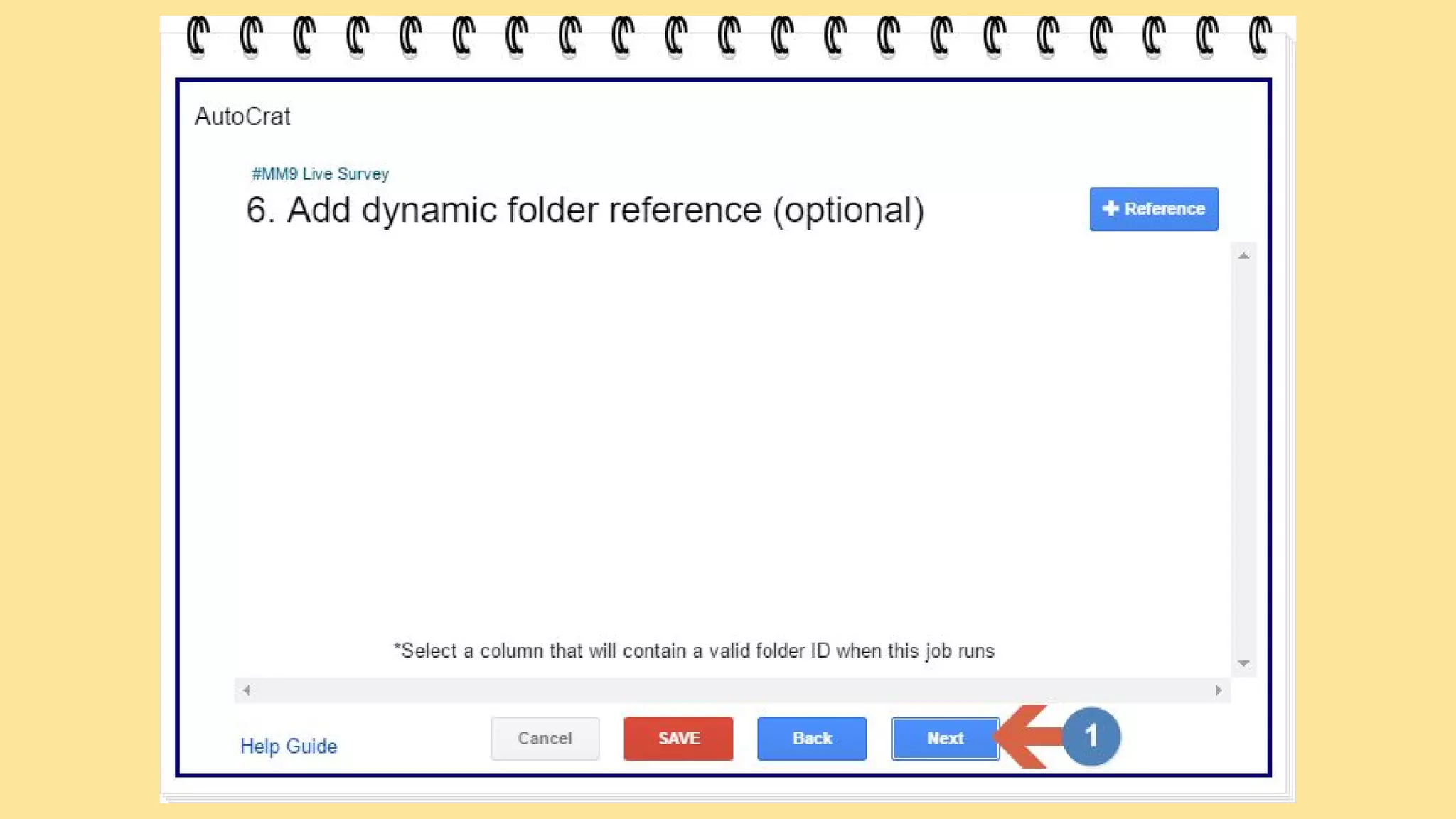This screenshot has width=1456, height=819.
Task: Click the AutoCrat title text
Action: coord(242,117)
